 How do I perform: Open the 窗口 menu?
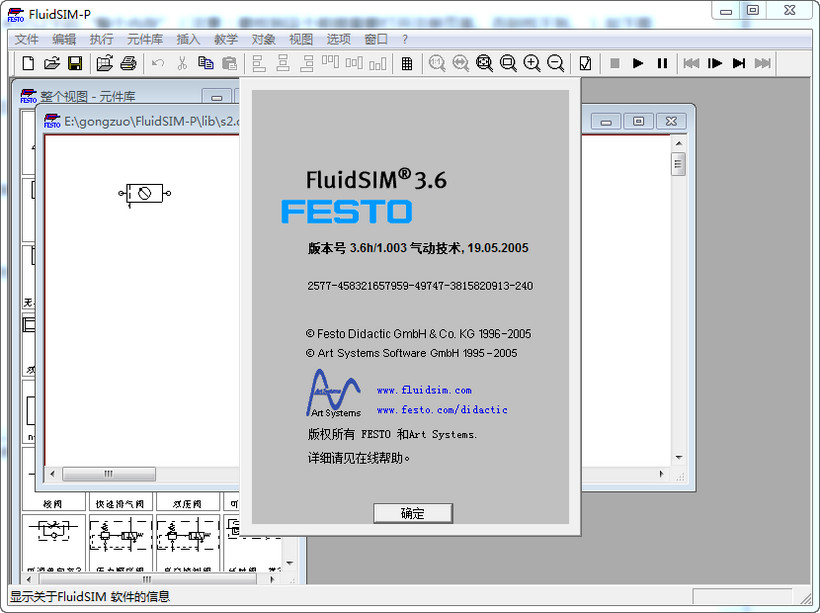377,39
